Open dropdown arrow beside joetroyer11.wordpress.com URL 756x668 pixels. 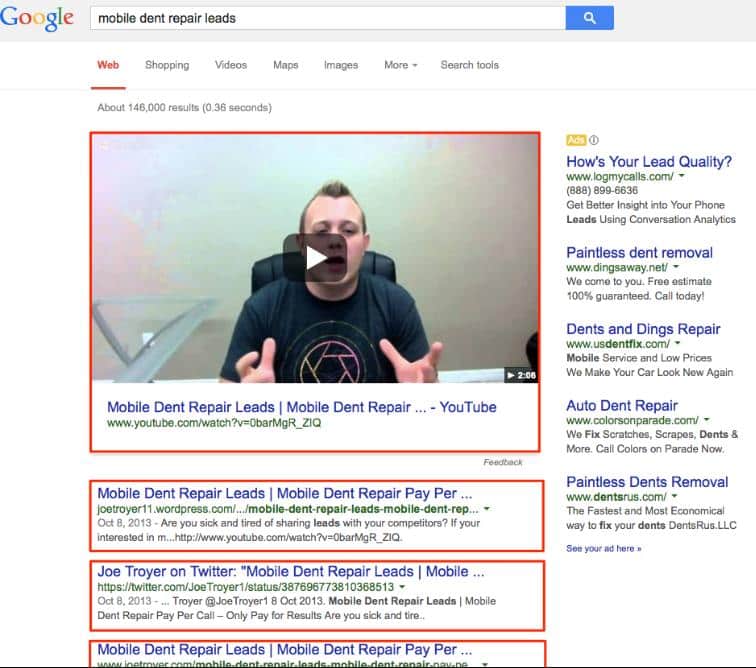tap(486, 509)
